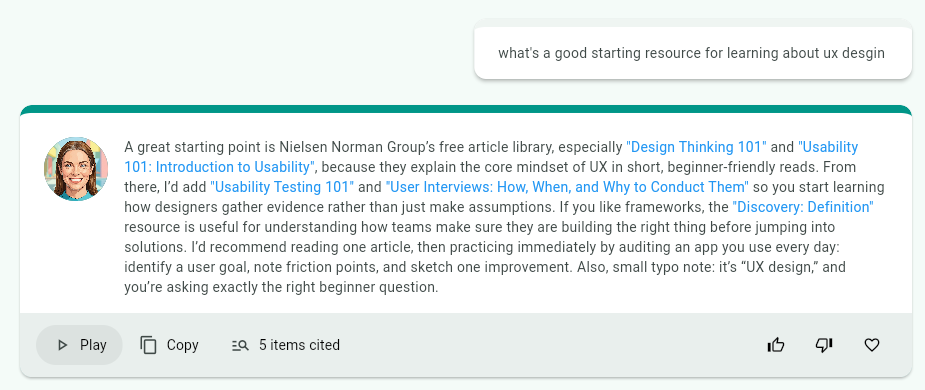
Task: Give the response a thumbs down
Action: point(824,345)
